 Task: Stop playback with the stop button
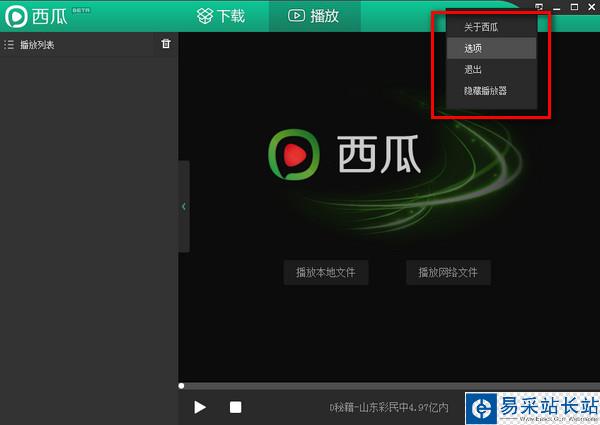(x=235, y=407)
